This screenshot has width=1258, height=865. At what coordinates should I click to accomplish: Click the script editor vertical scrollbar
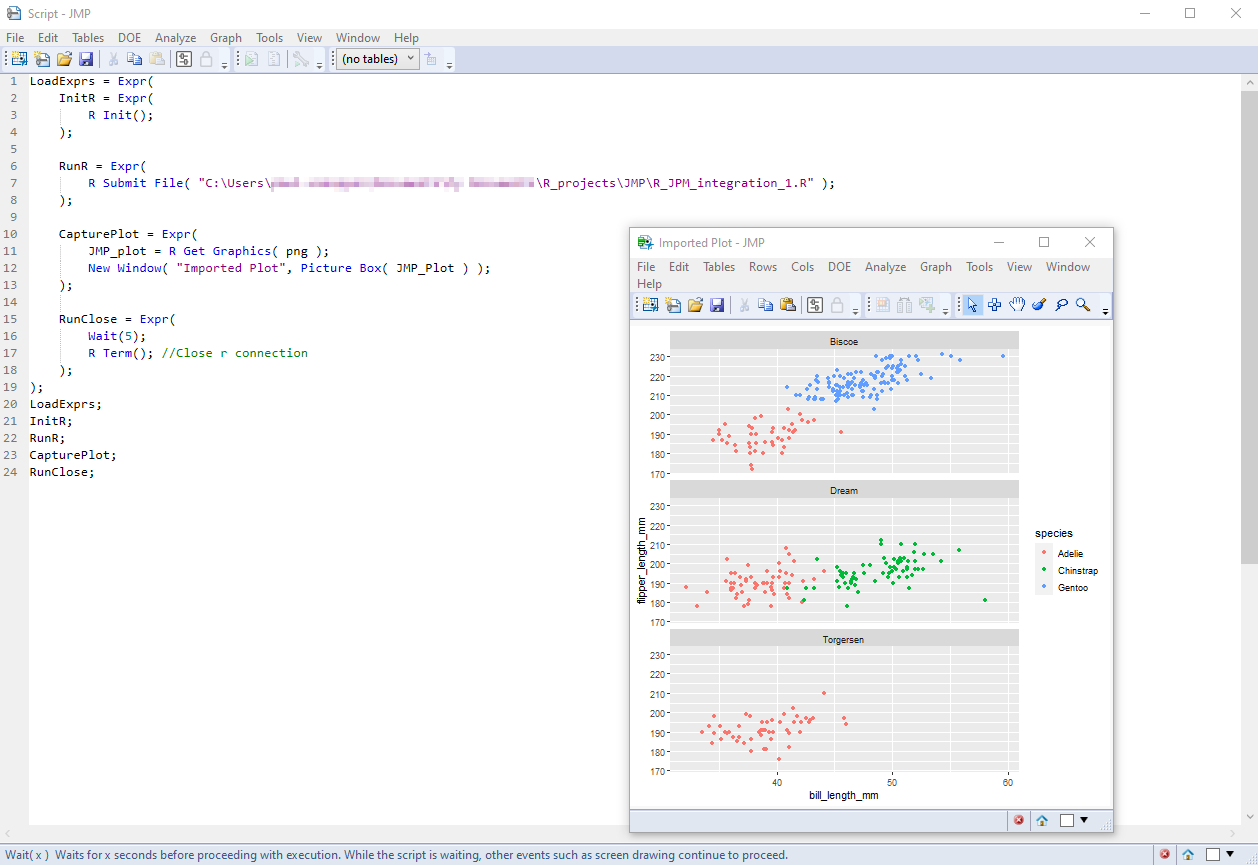1249,327
